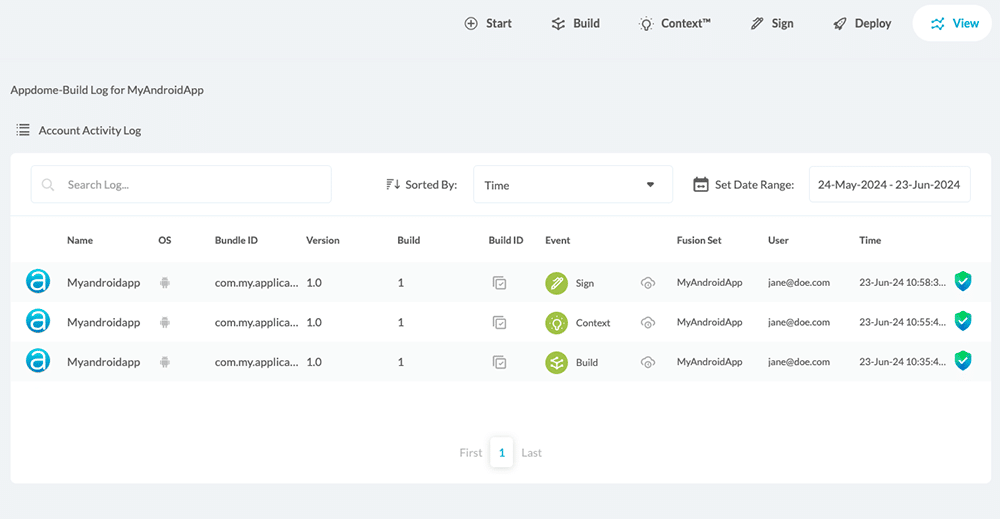Open the Sorted By Time dropdown
The width and height of the screenshot is (1000, 519).
[572, 185]
